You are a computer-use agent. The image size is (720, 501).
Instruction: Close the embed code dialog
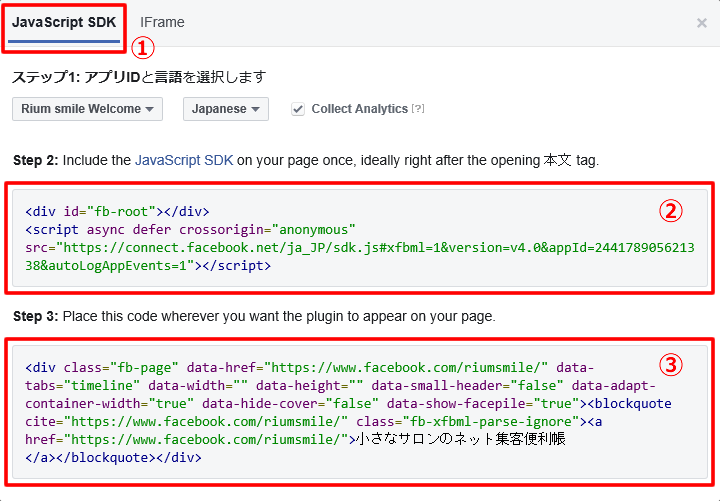[701, 23]
